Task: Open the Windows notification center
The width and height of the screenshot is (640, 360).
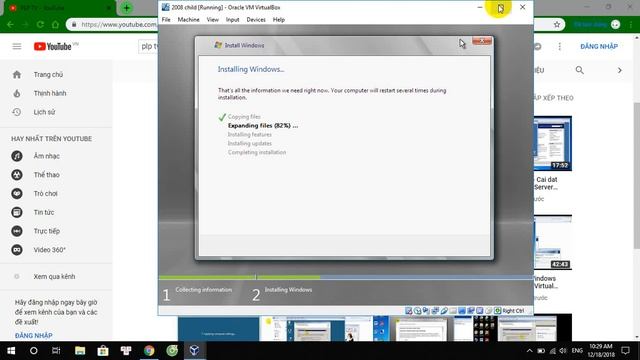Action: pyautogui.click(x=625, y=351)
